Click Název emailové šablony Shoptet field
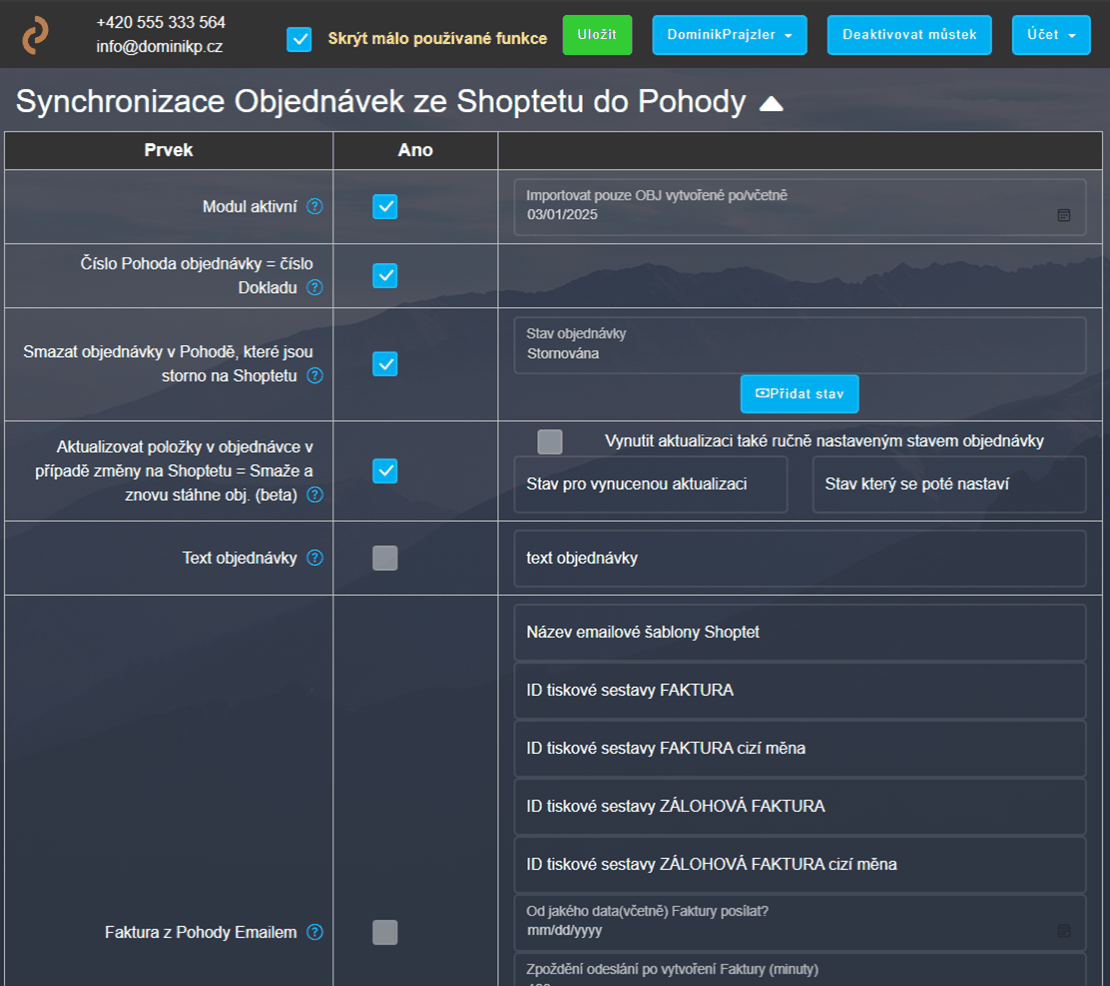This screenshot has height=986, width=1110. pyautogui.click(x=800, y=632)
